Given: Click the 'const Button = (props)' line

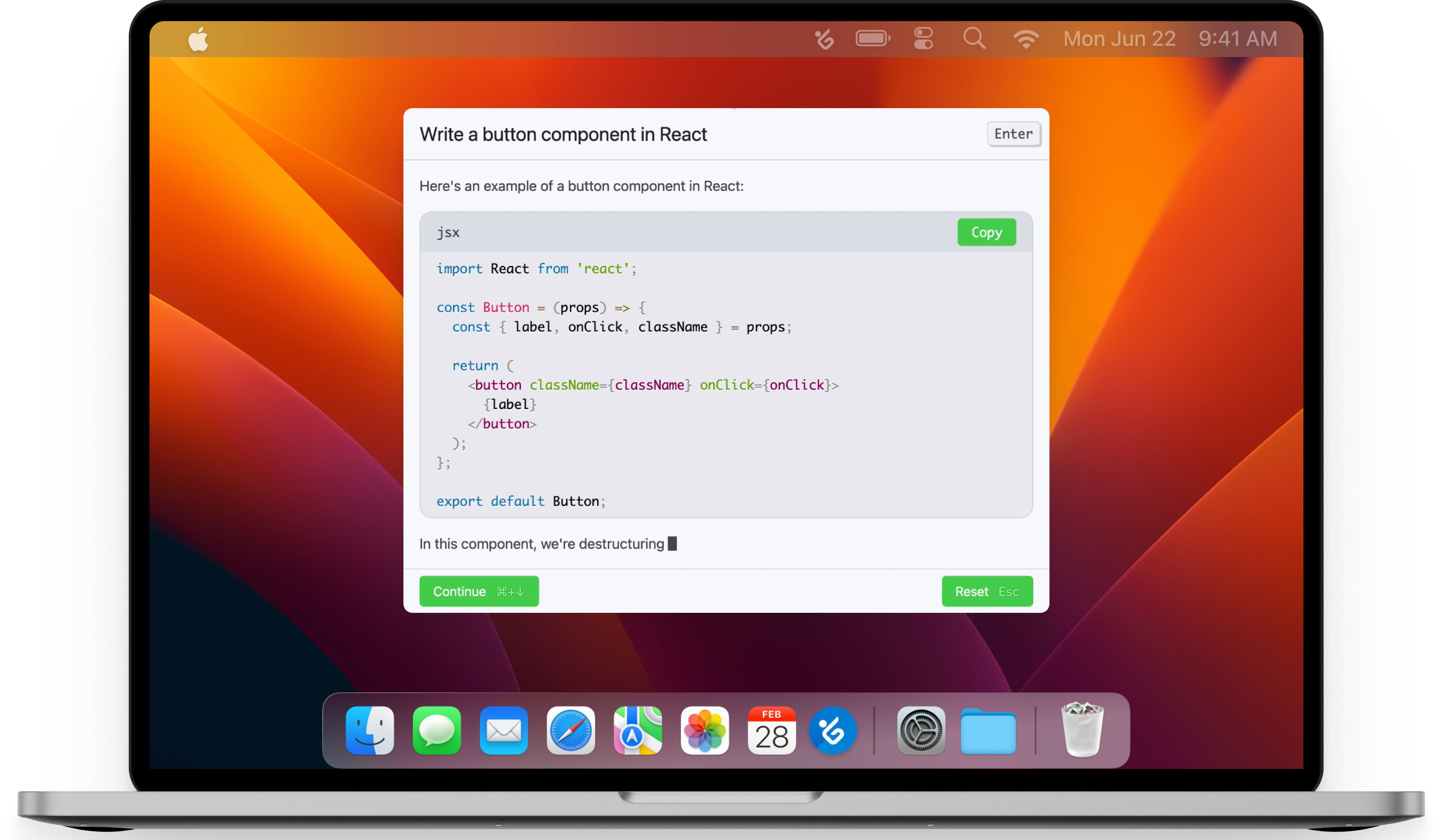Looking at the screenshot, I should [541, 307].
